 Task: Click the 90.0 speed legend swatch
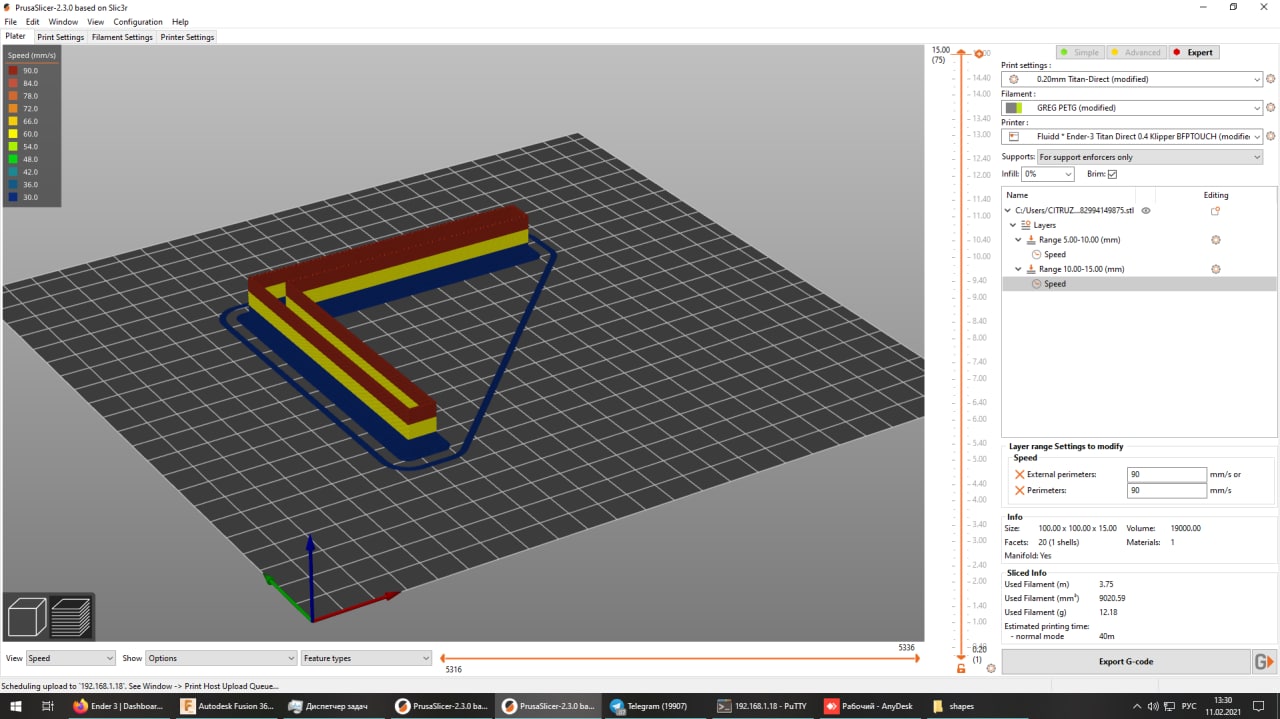pos(14,71)
